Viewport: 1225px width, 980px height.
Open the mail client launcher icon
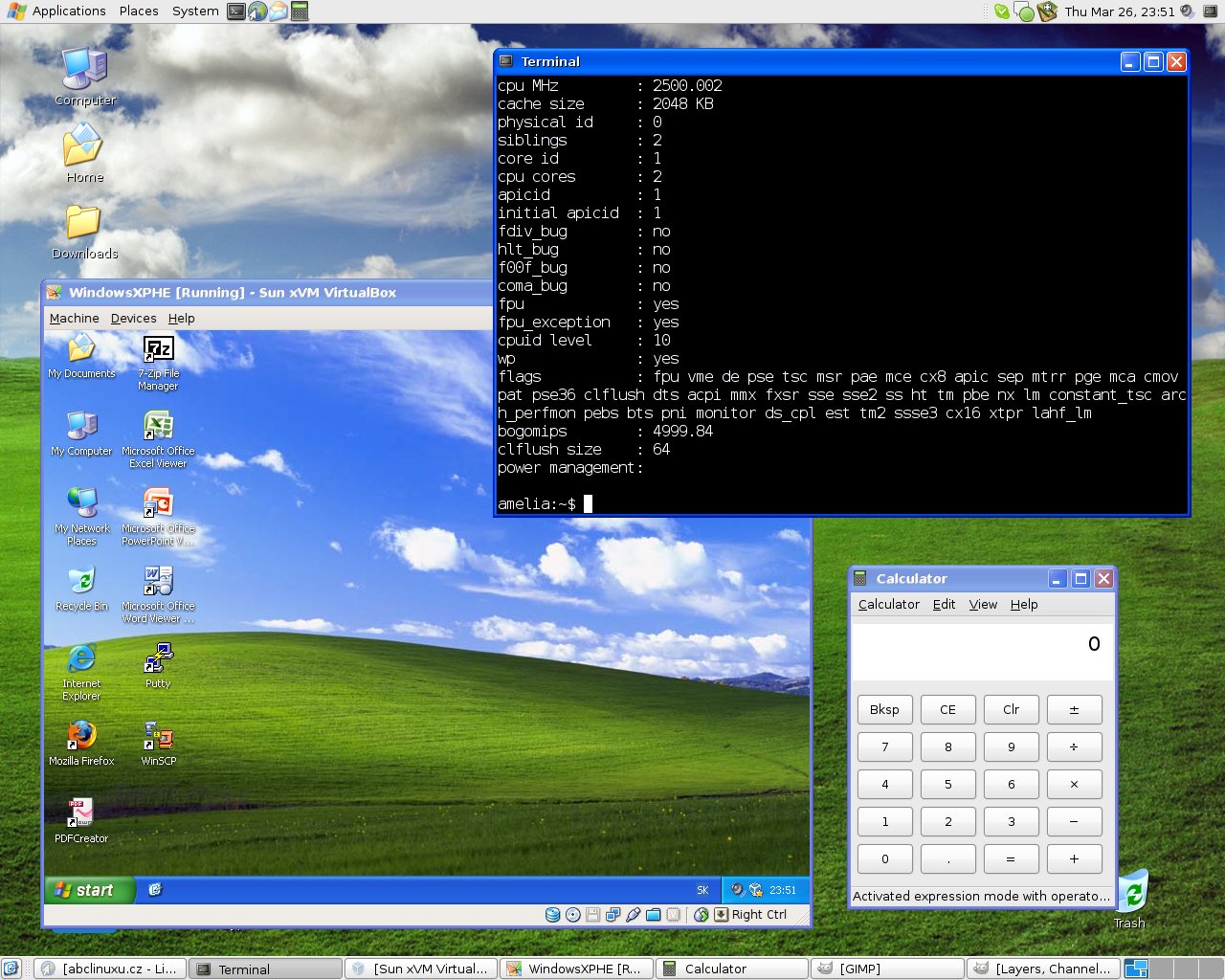[278, 11]
